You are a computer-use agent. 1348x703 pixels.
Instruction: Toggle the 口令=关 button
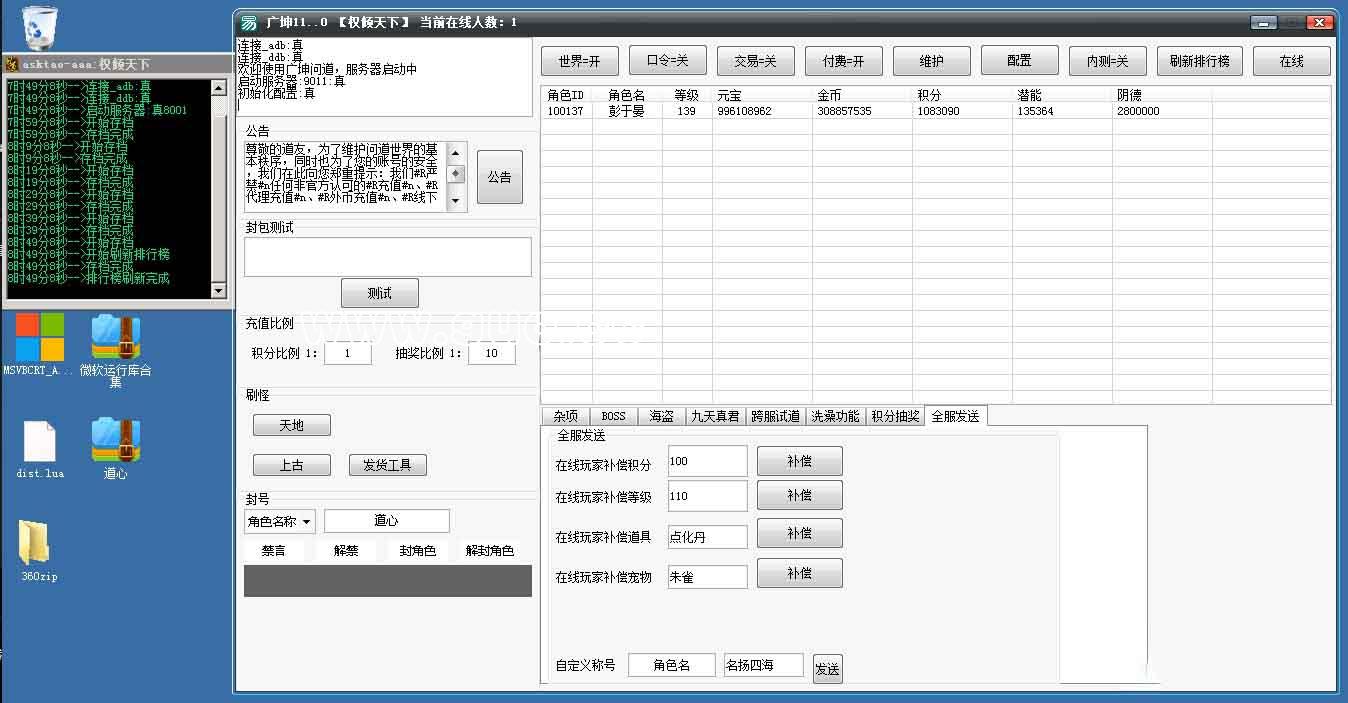pos(667,61)
